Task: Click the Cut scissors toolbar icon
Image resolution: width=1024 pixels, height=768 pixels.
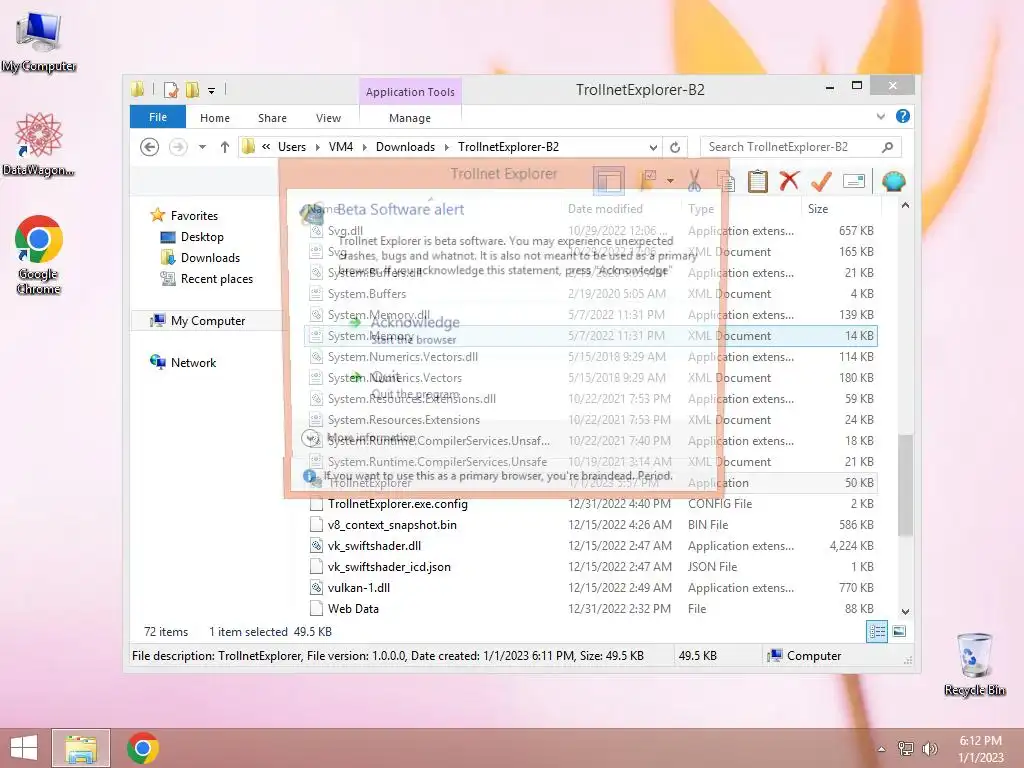Action: [694, 181]
